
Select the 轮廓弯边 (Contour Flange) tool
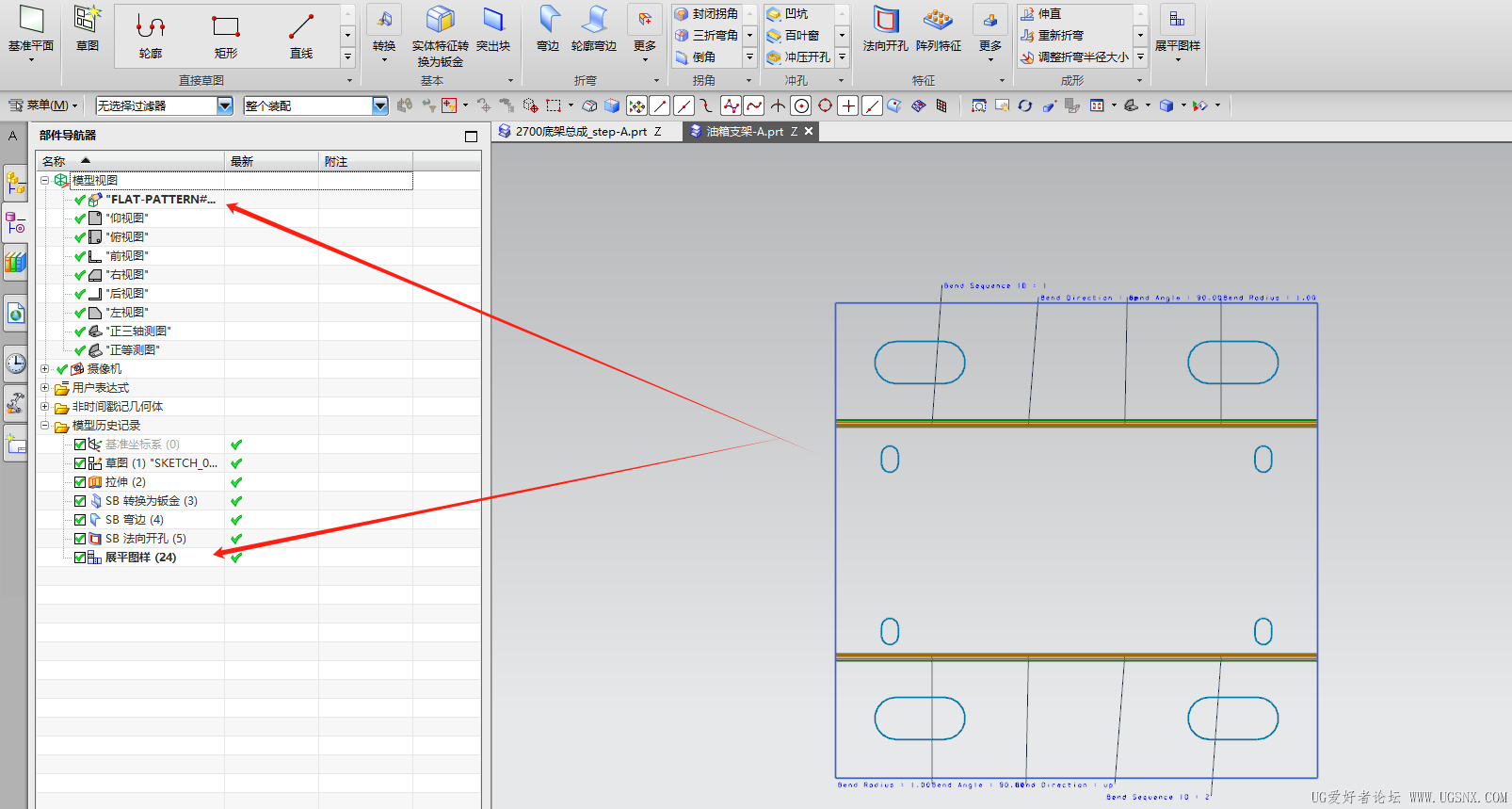pos(594,29)
